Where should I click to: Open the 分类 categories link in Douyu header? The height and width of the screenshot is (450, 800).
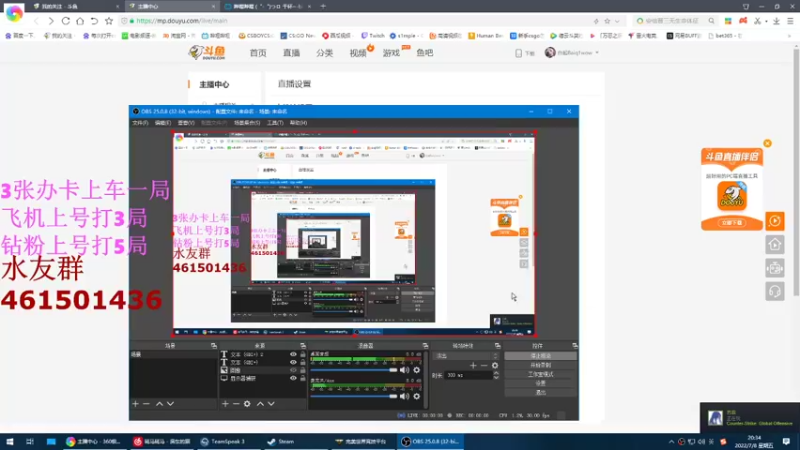click(x=324, y=53)
